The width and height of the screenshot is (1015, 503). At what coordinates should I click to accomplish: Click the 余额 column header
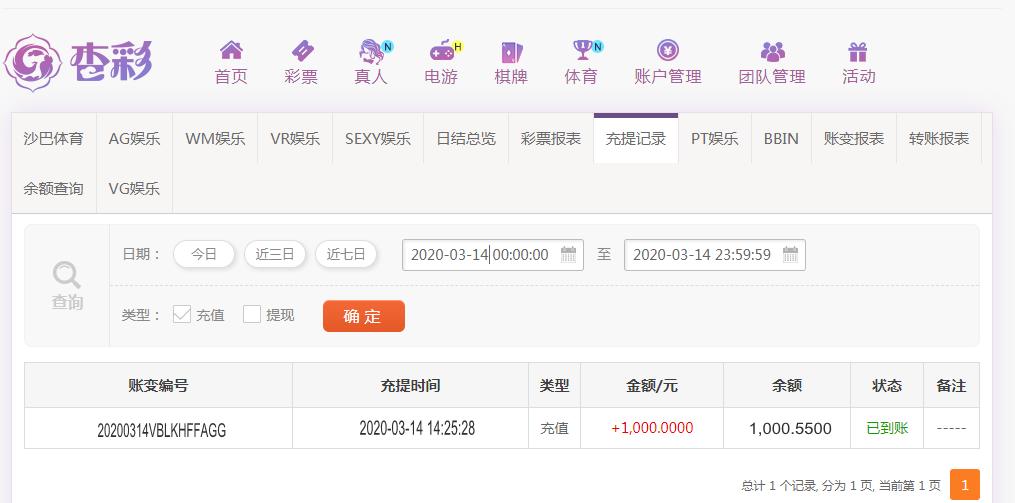click(x=787, y=386)
